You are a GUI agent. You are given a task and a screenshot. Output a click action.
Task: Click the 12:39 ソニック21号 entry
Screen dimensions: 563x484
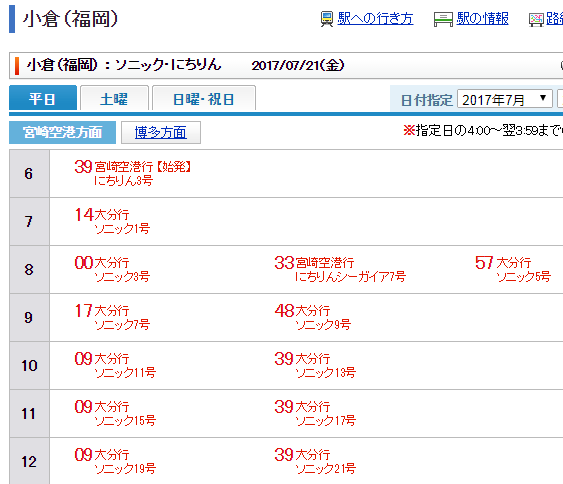[x=315, y=461]
